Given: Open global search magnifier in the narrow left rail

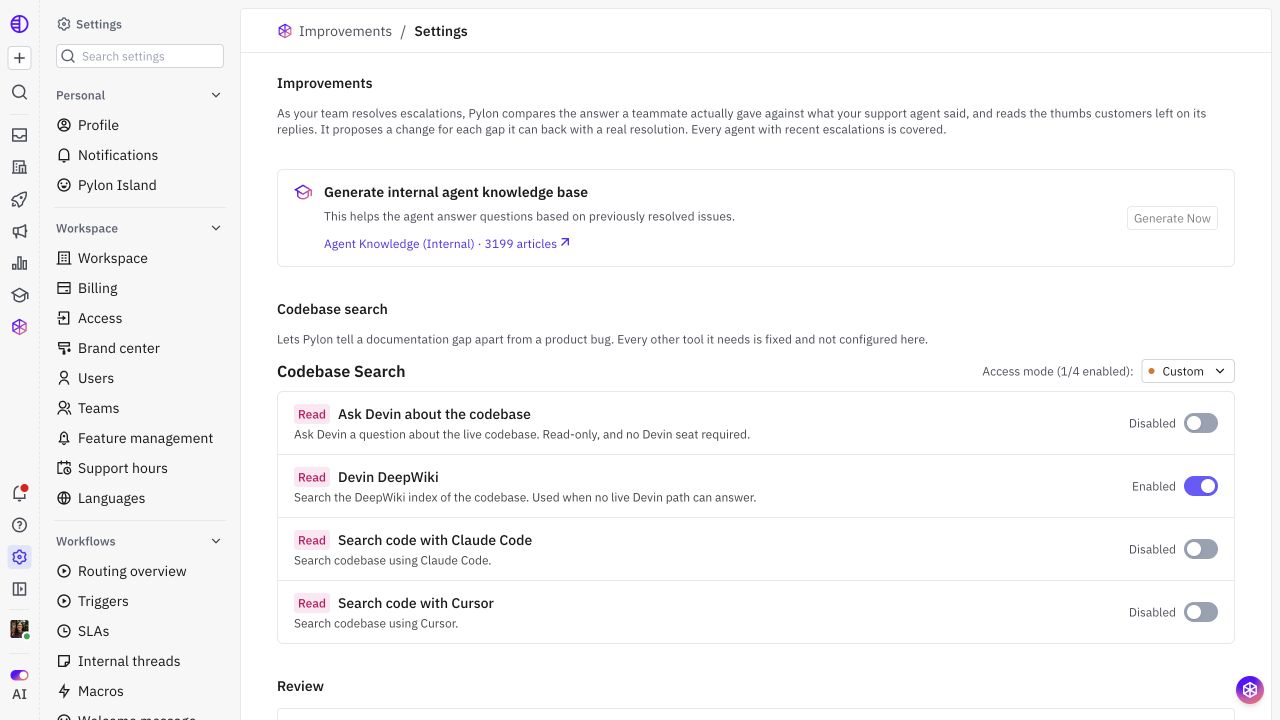Looking at the screenshot, I should point(19,92).
